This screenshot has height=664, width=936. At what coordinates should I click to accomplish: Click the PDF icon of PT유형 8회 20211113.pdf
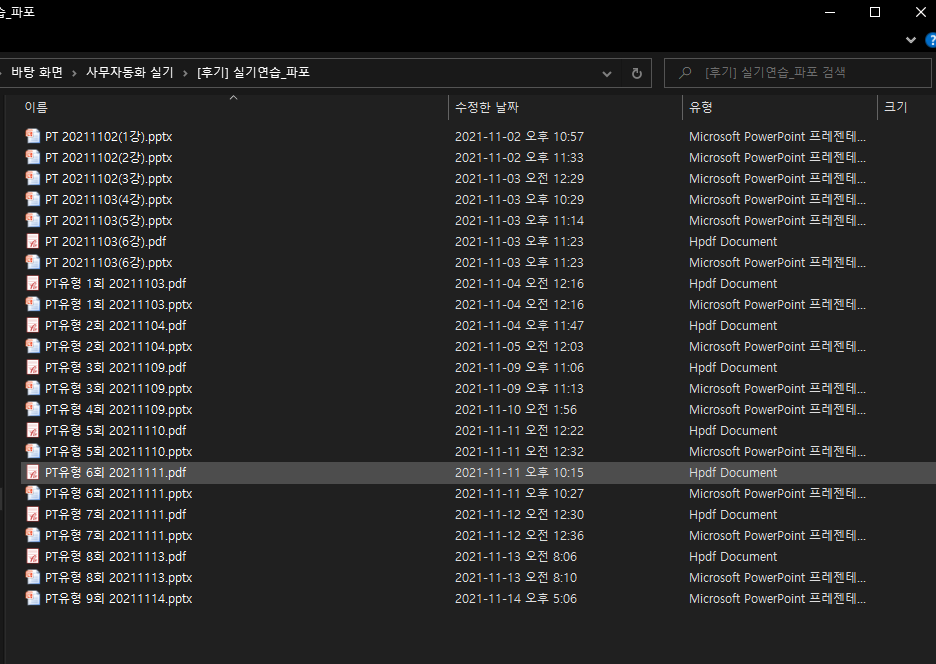coord(33,557)
